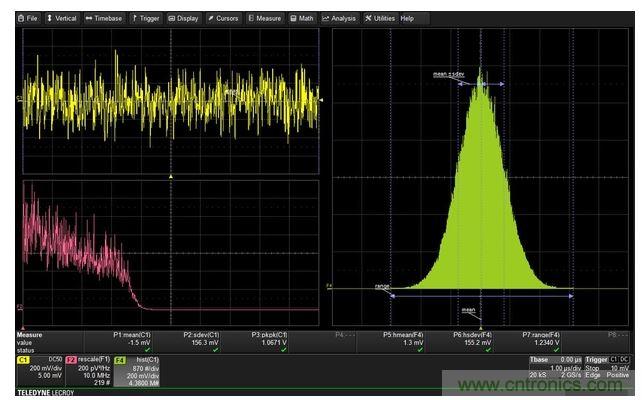The height and width of the screenshot is (400, 642).
Task: Click the Measure ruler icon
Action: click(251, 18)
